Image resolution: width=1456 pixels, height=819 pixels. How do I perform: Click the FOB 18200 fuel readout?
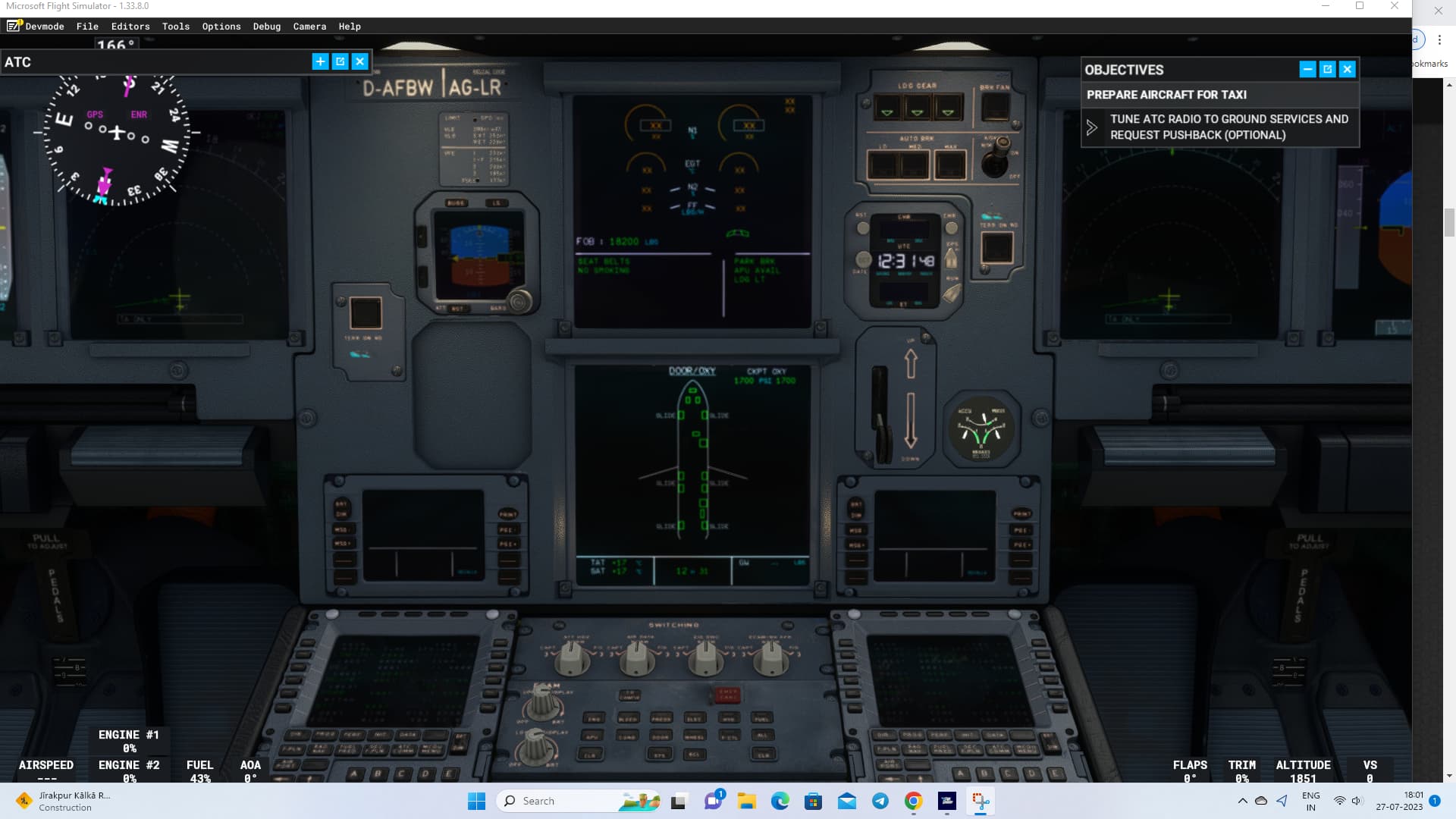click(617, 241)
